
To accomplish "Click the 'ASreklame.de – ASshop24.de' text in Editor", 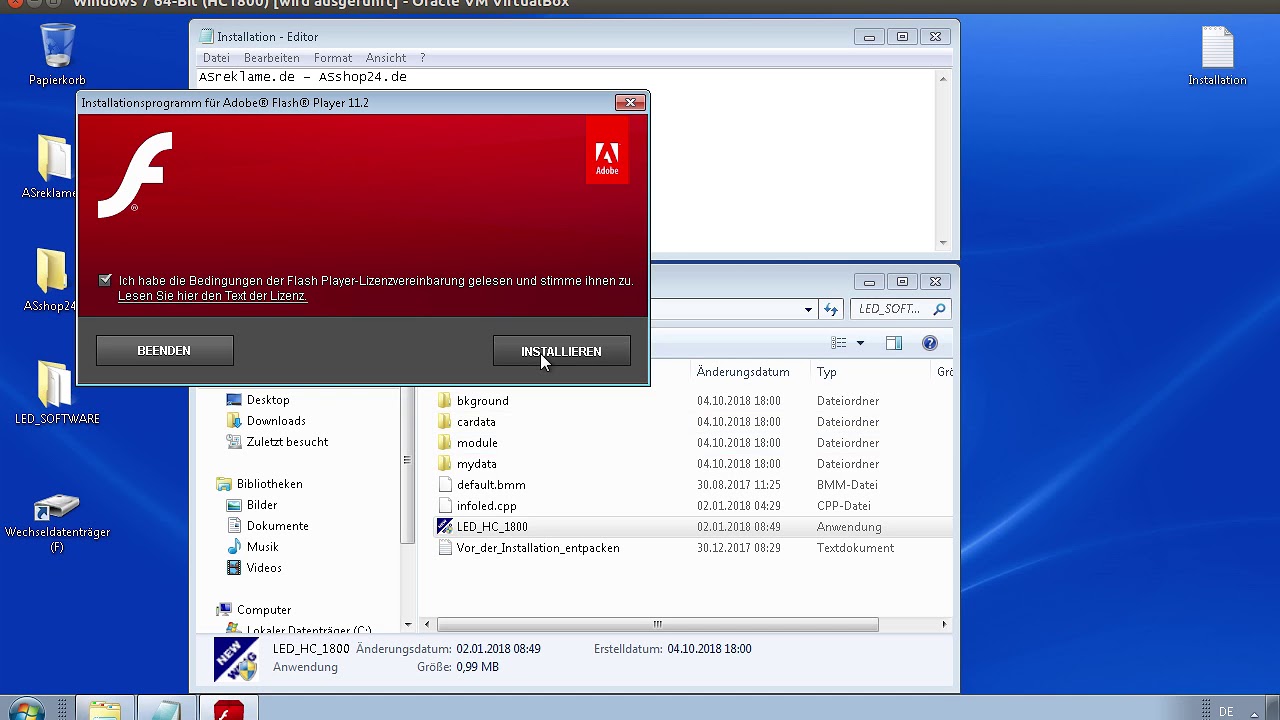I will click(x=303, y=77).
